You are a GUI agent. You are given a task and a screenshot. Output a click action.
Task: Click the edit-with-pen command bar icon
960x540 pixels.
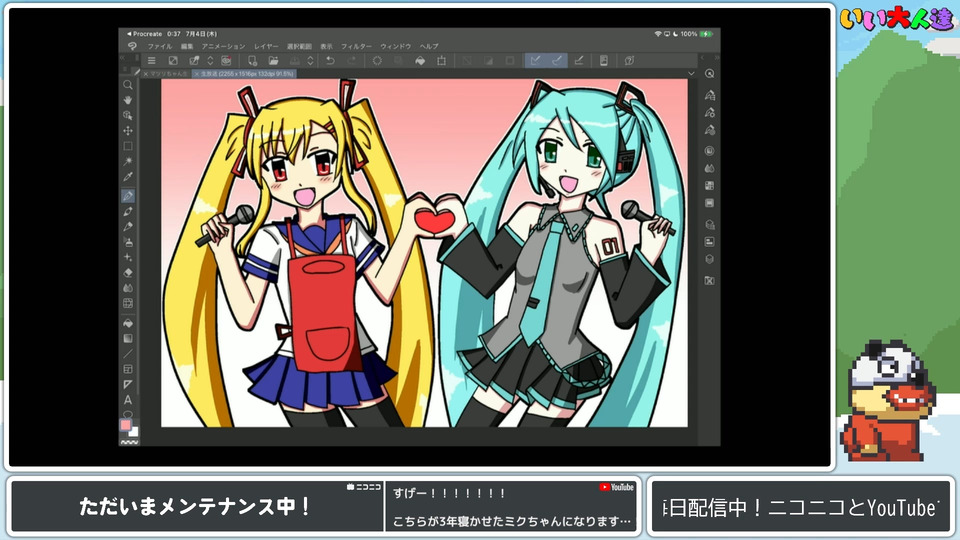point(194,61)
